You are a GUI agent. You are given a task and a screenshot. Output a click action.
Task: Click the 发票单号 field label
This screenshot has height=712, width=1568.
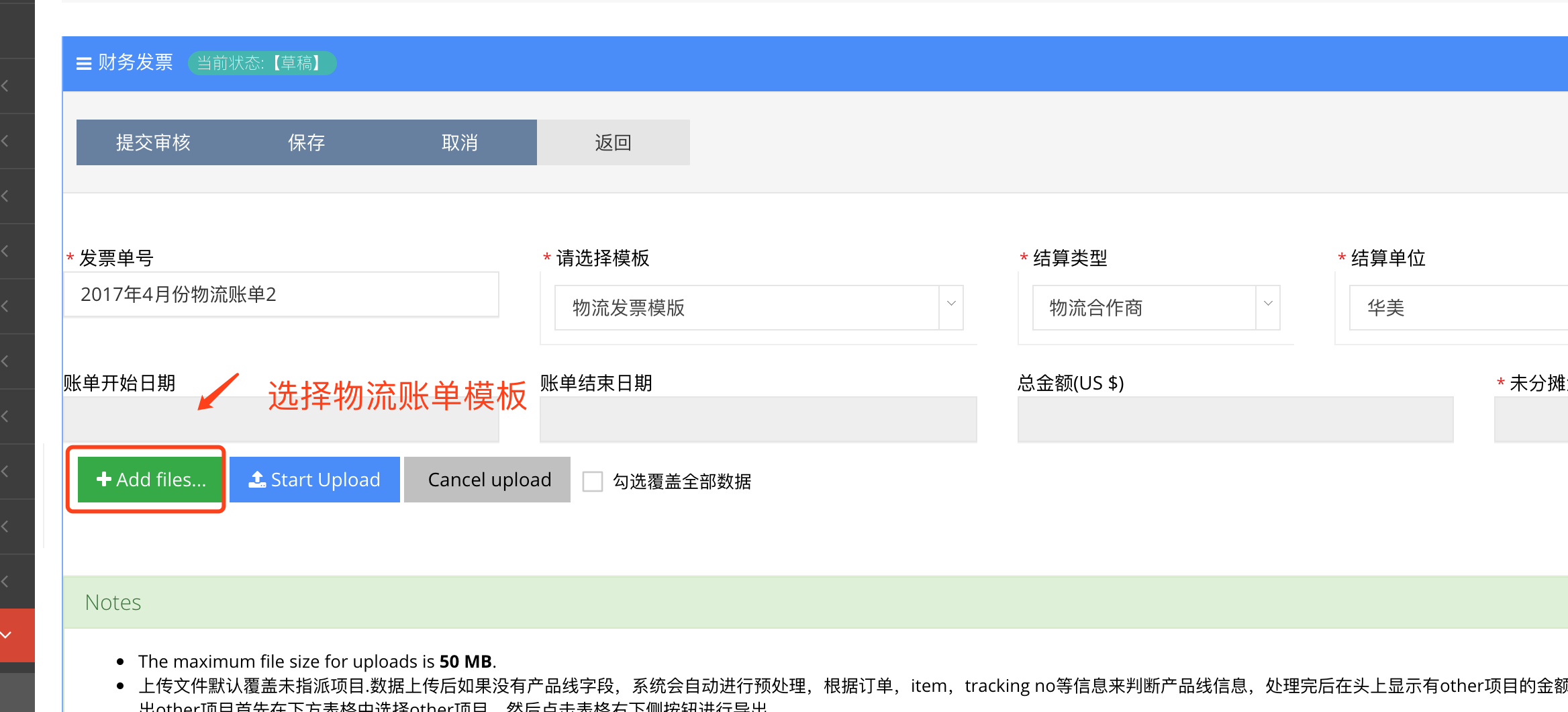coord(116,258)
